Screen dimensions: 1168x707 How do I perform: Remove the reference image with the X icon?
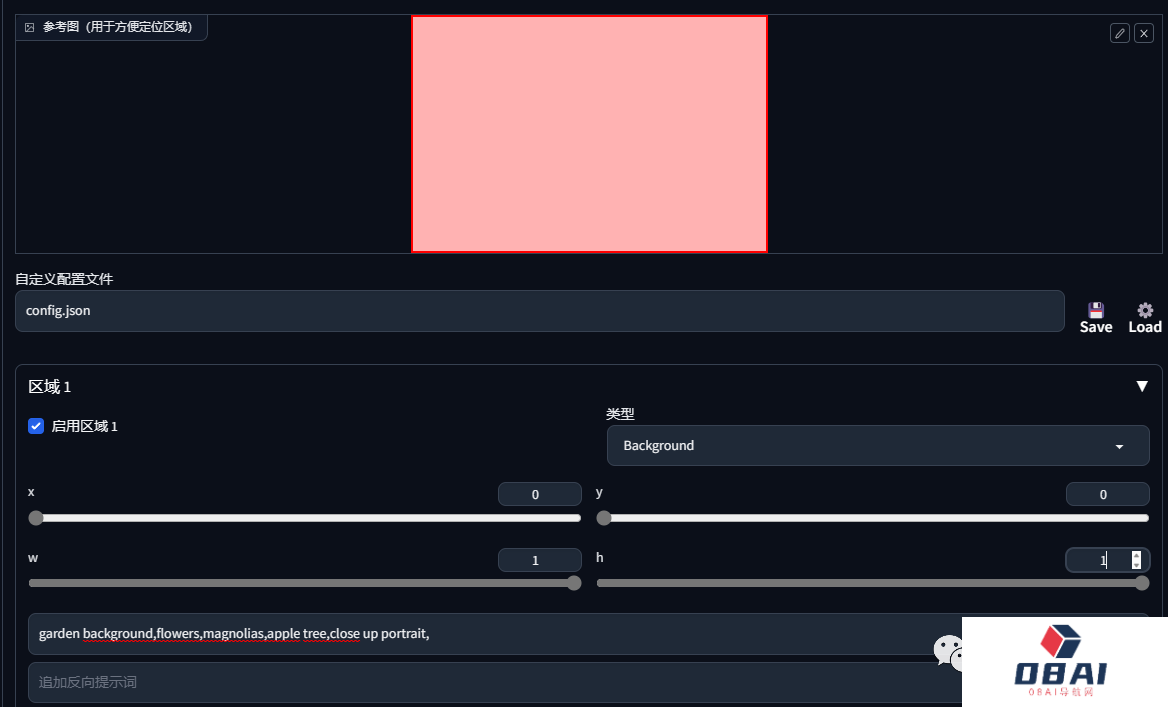point(1144,33)
